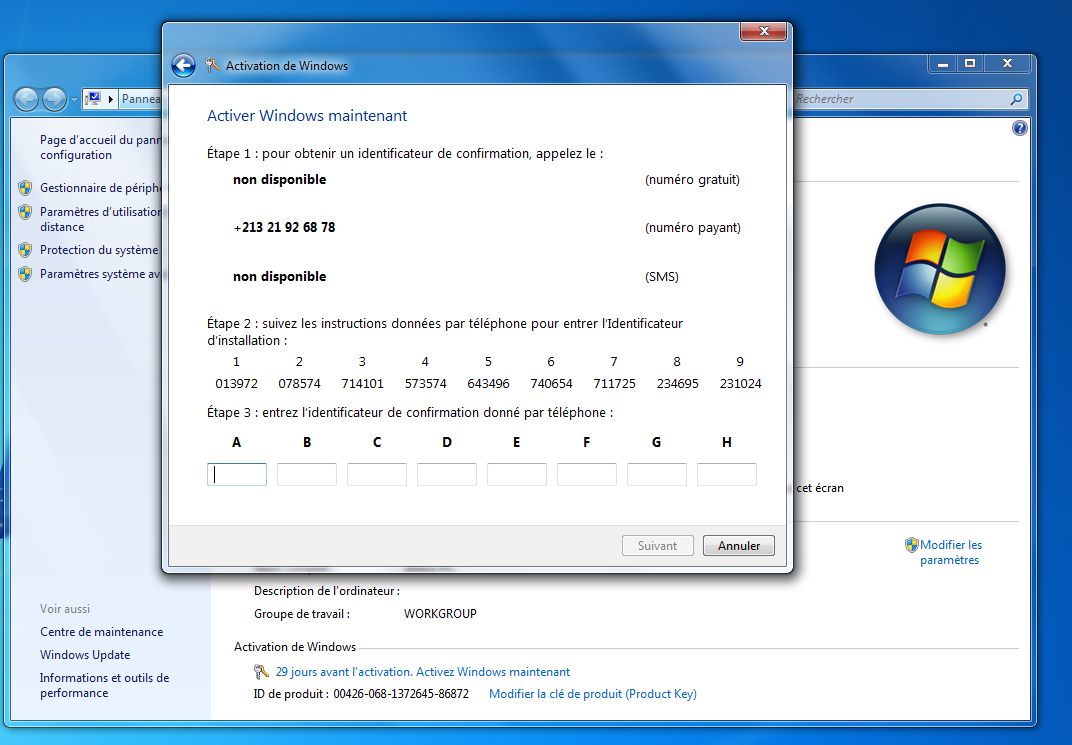
Task: Click non disponible on the numéro gratuit row
Action: 280,180
